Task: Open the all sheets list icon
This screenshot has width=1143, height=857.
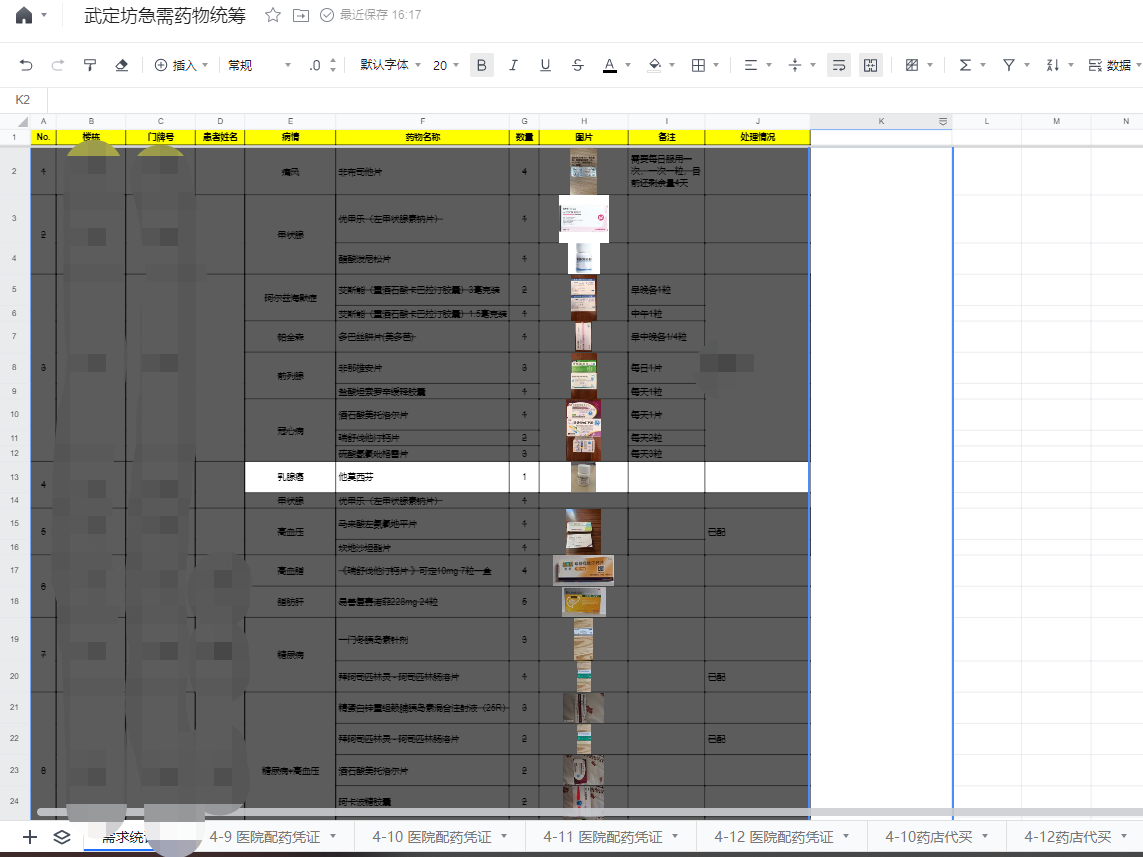Action: point(62,837)
